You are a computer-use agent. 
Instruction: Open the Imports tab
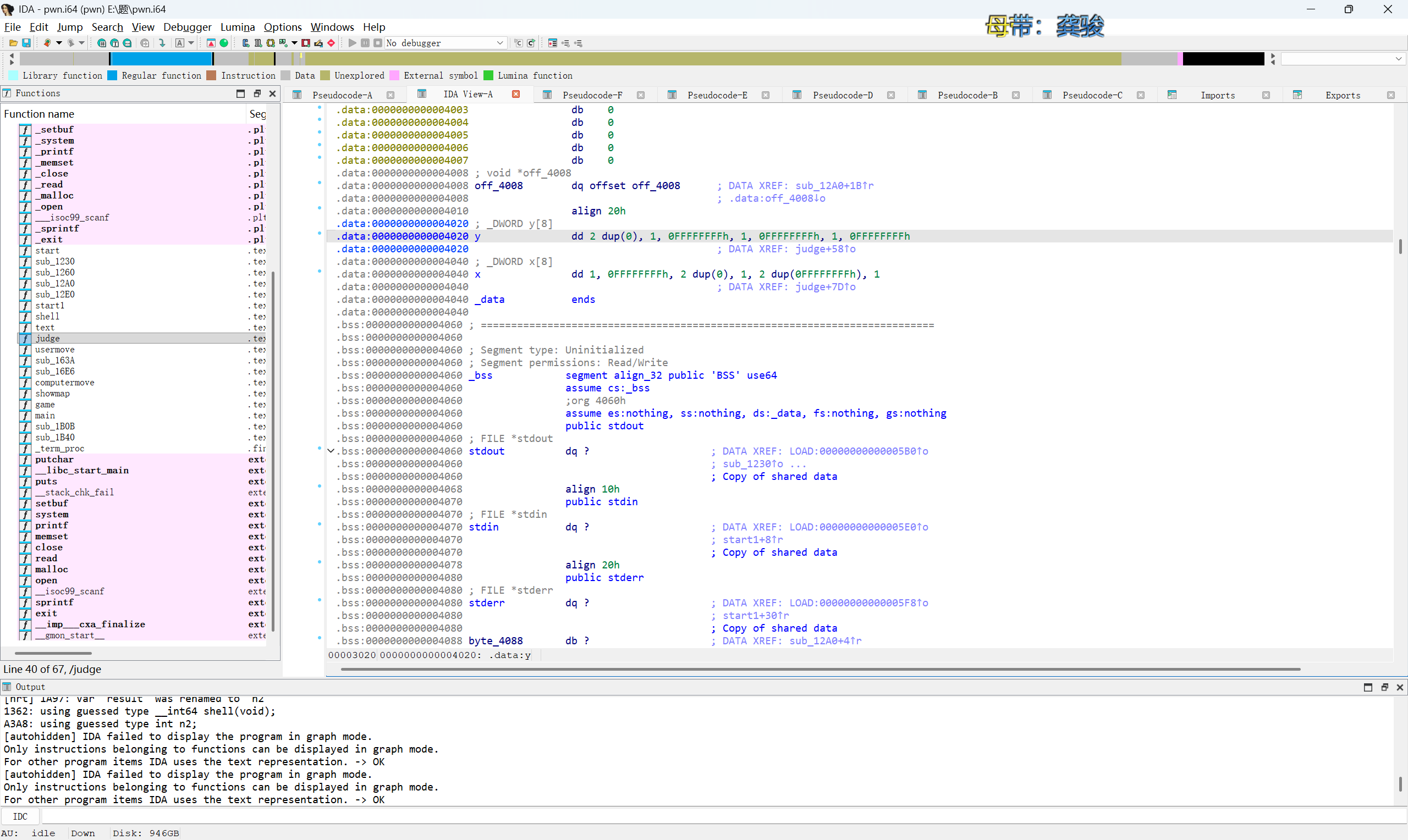click(x=1217, y=95)
